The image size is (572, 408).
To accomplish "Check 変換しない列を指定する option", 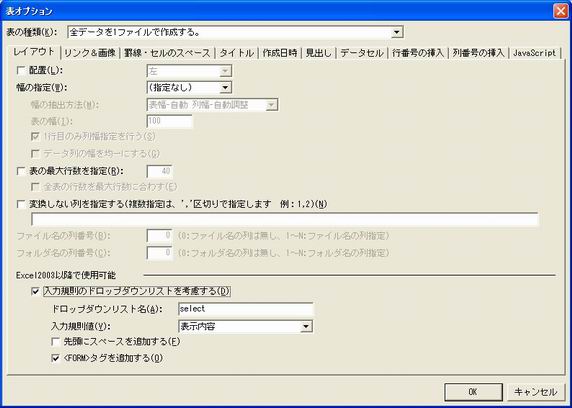I will [22, 204].
